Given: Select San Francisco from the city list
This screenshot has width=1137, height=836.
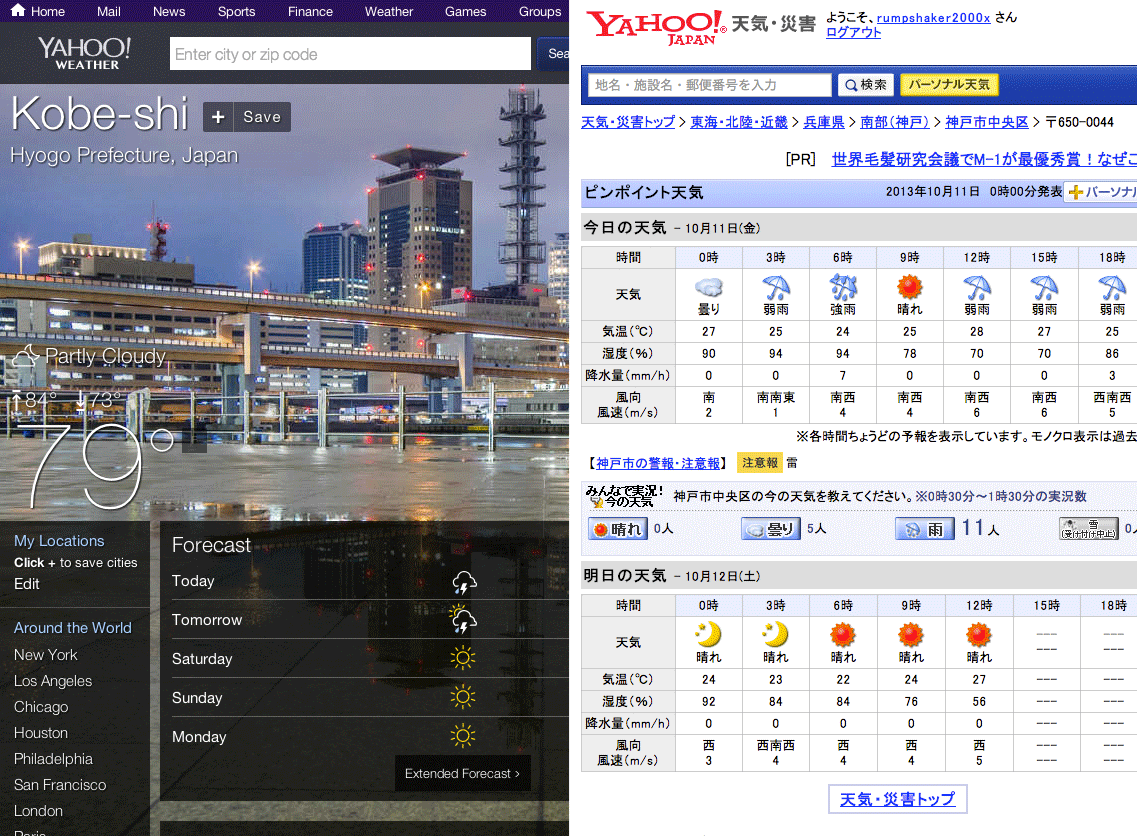Looking at the screenshot, I should (60, 785).
